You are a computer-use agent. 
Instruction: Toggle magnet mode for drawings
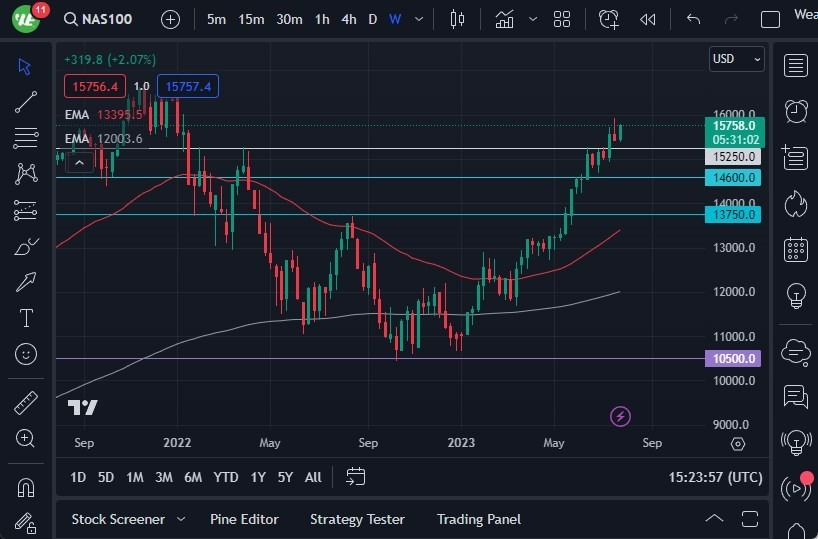(26, 487)
